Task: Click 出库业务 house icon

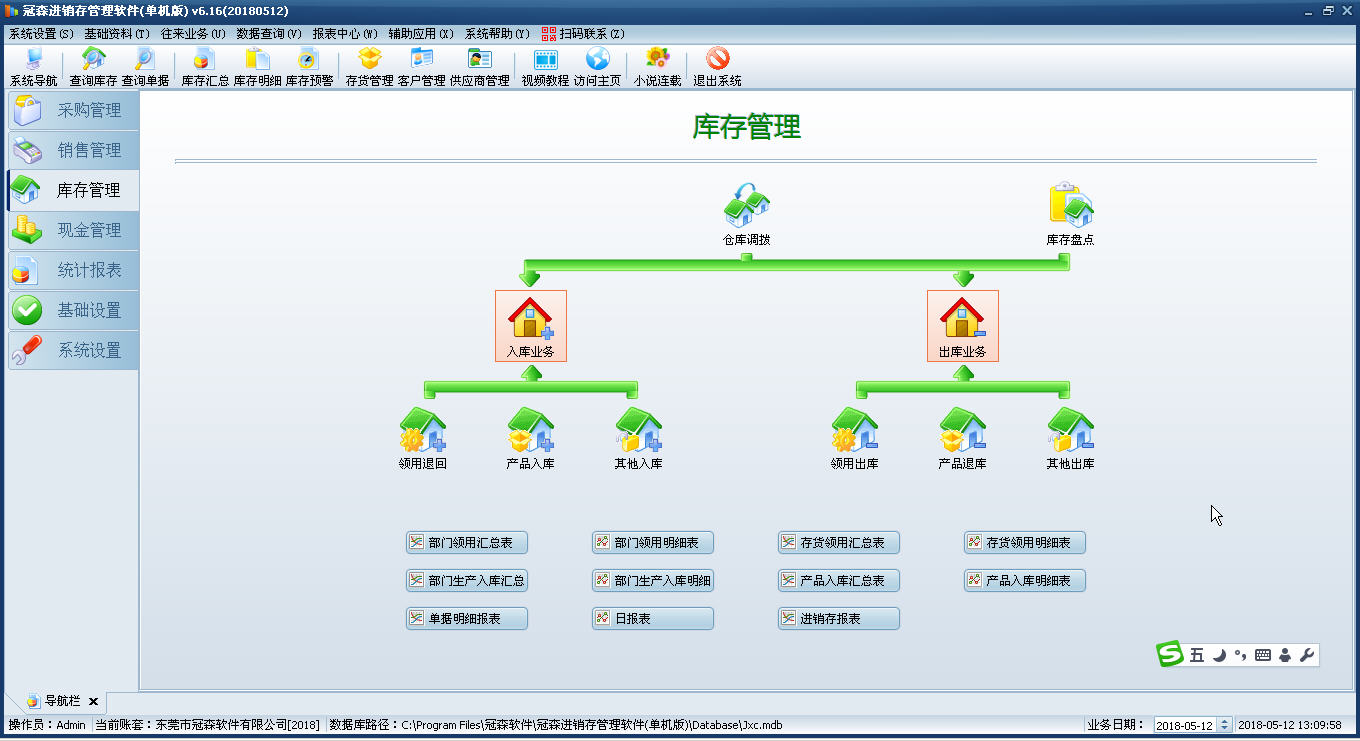Action: click(963, 326)
